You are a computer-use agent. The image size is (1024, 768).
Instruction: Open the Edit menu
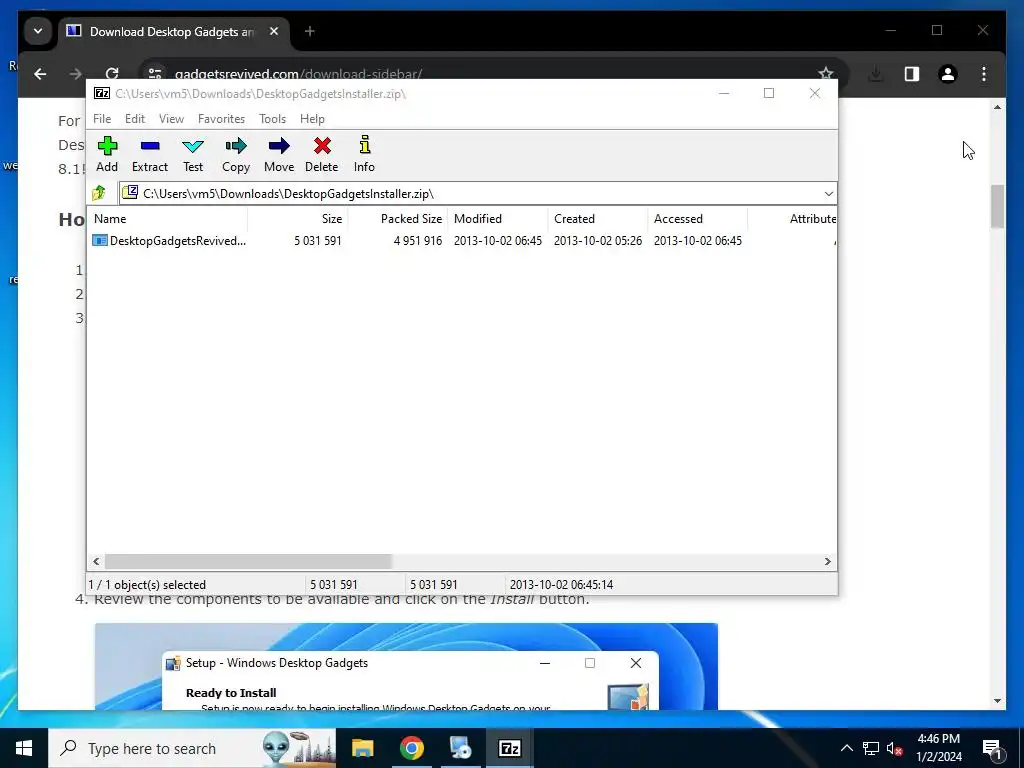(x=135, y=119)
